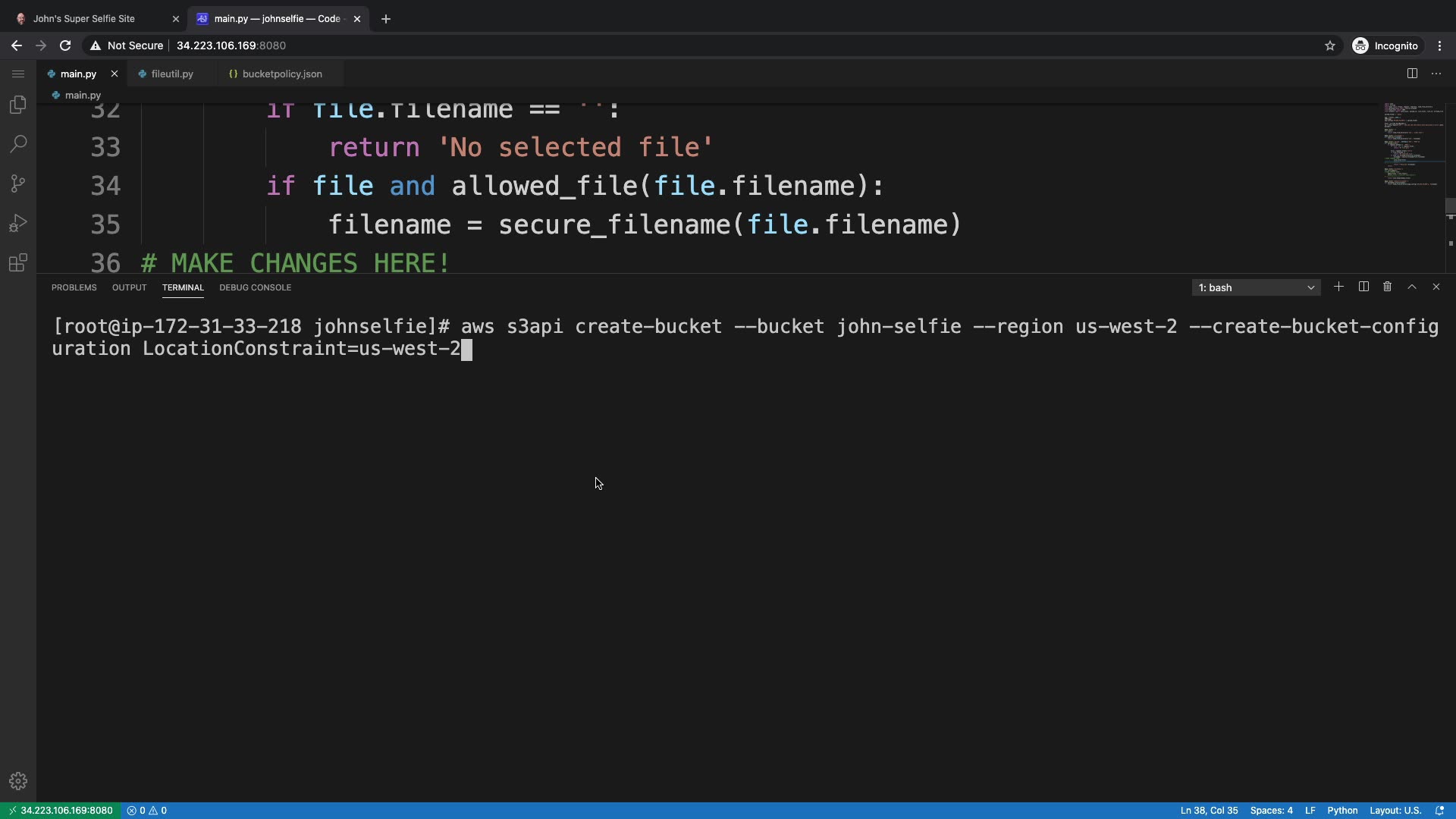Click errors and warnings count in status bar
This screenshot has height=819, width=1456.
pyautogui.click(x=147, y=810)
